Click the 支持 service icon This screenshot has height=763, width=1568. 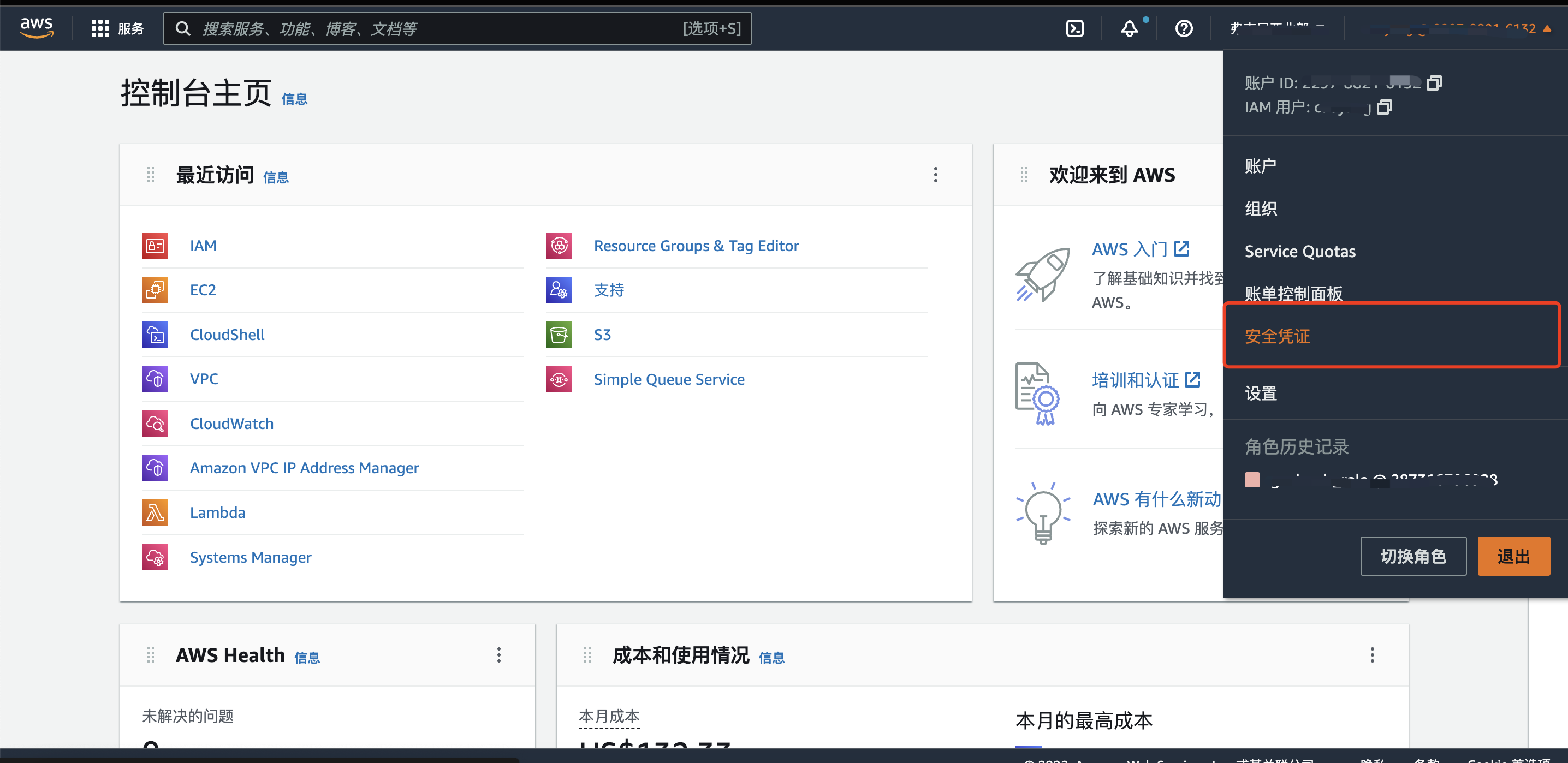[559, 290]
